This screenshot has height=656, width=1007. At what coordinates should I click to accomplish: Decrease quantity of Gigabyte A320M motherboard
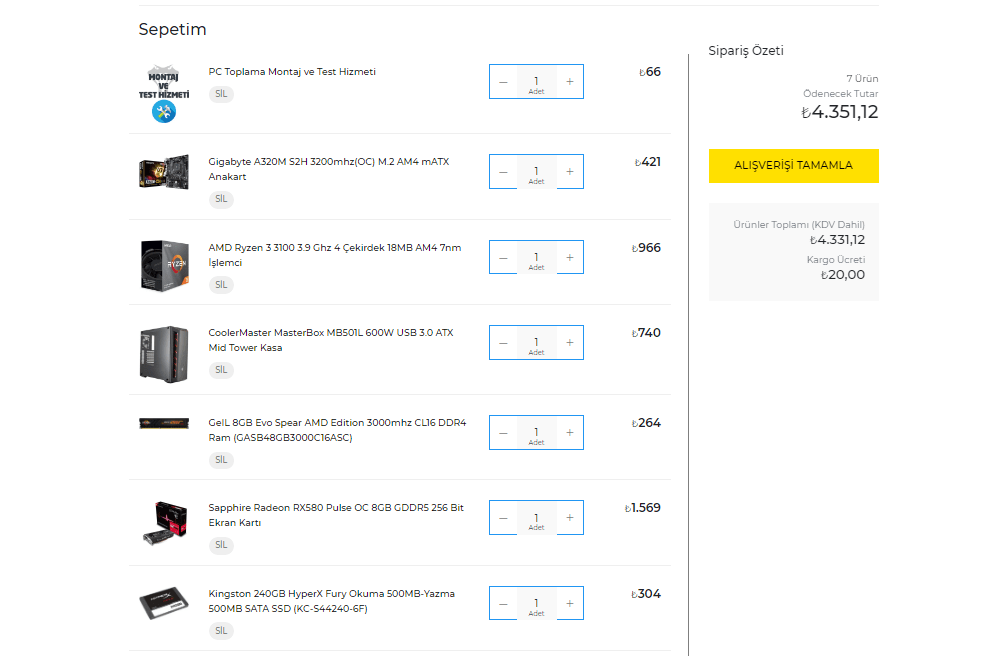pyautogui.click(x=503, y=172)
